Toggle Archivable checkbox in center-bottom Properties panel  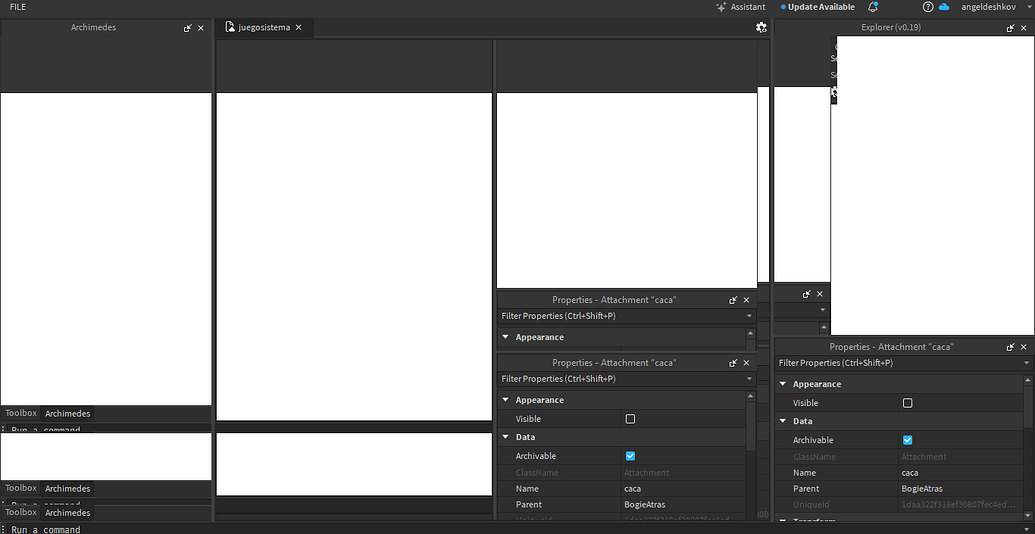[630, 455]
